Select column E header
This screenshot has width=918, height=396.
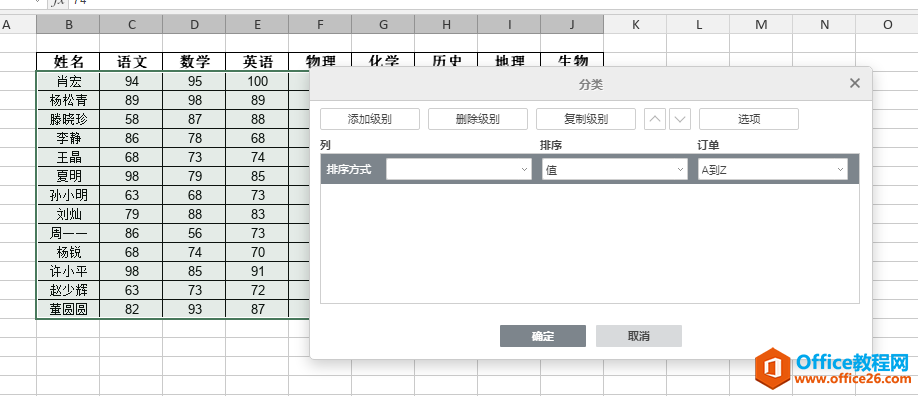coord(258,25)
